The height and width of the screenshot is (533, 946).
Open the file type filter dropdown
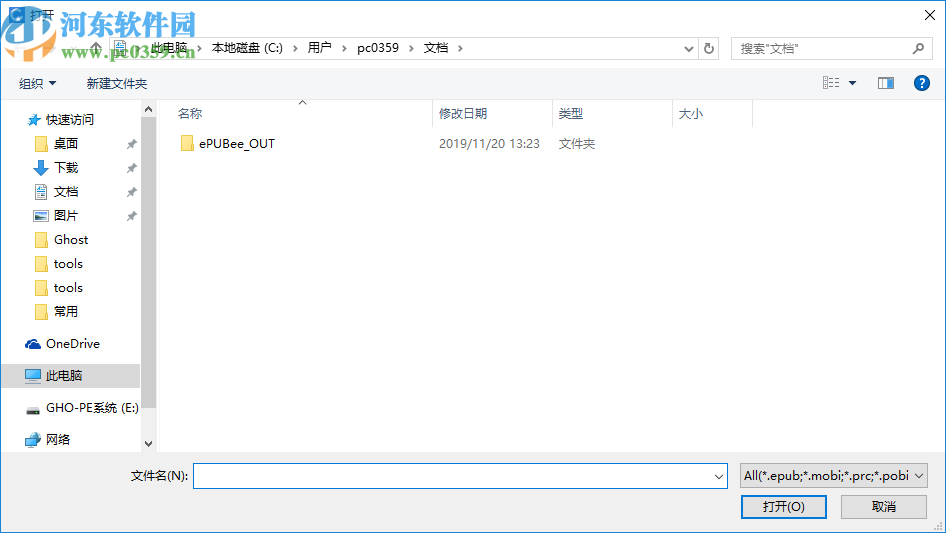click(834, 476)
